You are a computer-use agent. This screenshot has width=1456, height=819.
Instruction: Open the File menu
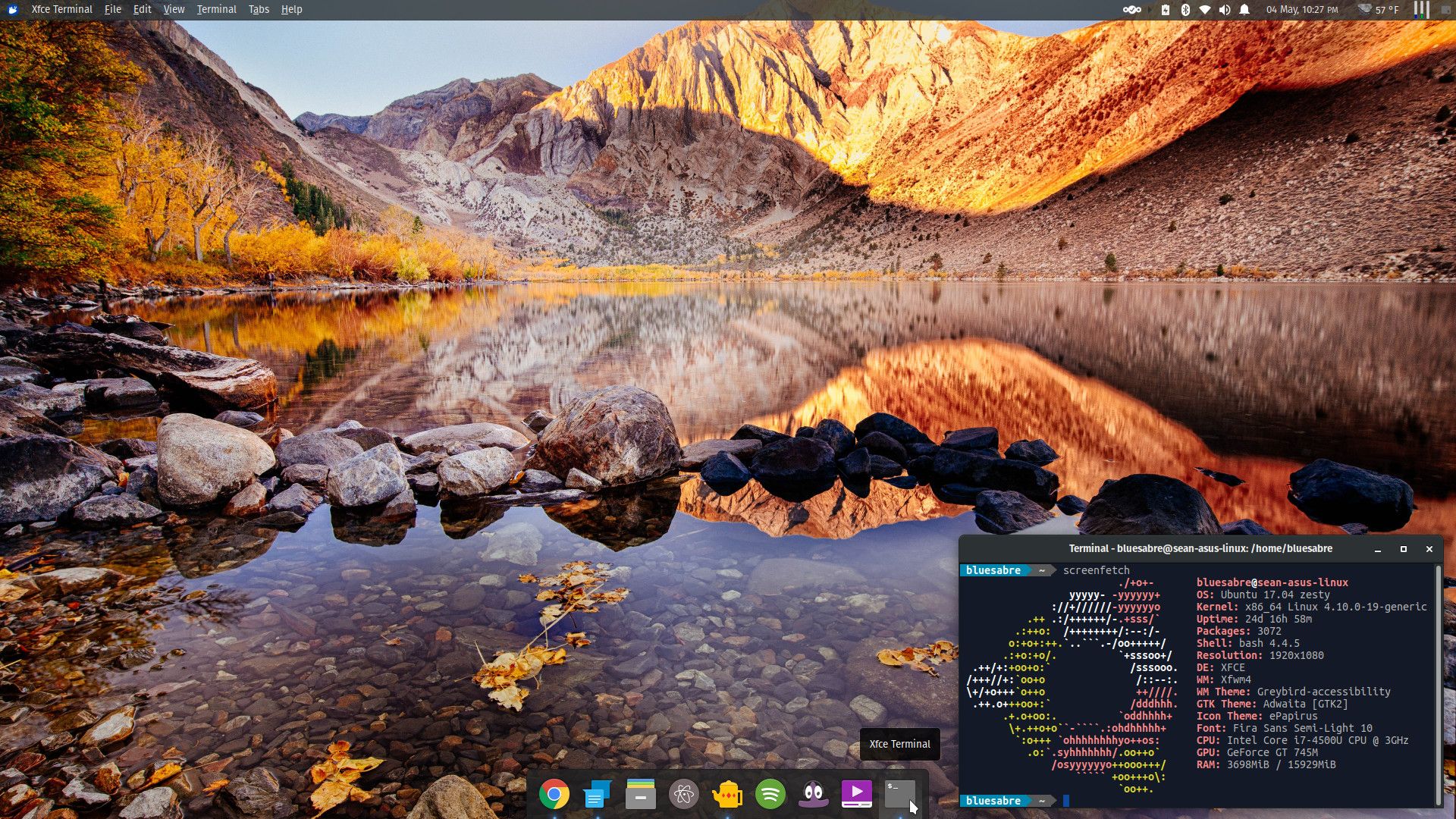(x=112, y=10)
